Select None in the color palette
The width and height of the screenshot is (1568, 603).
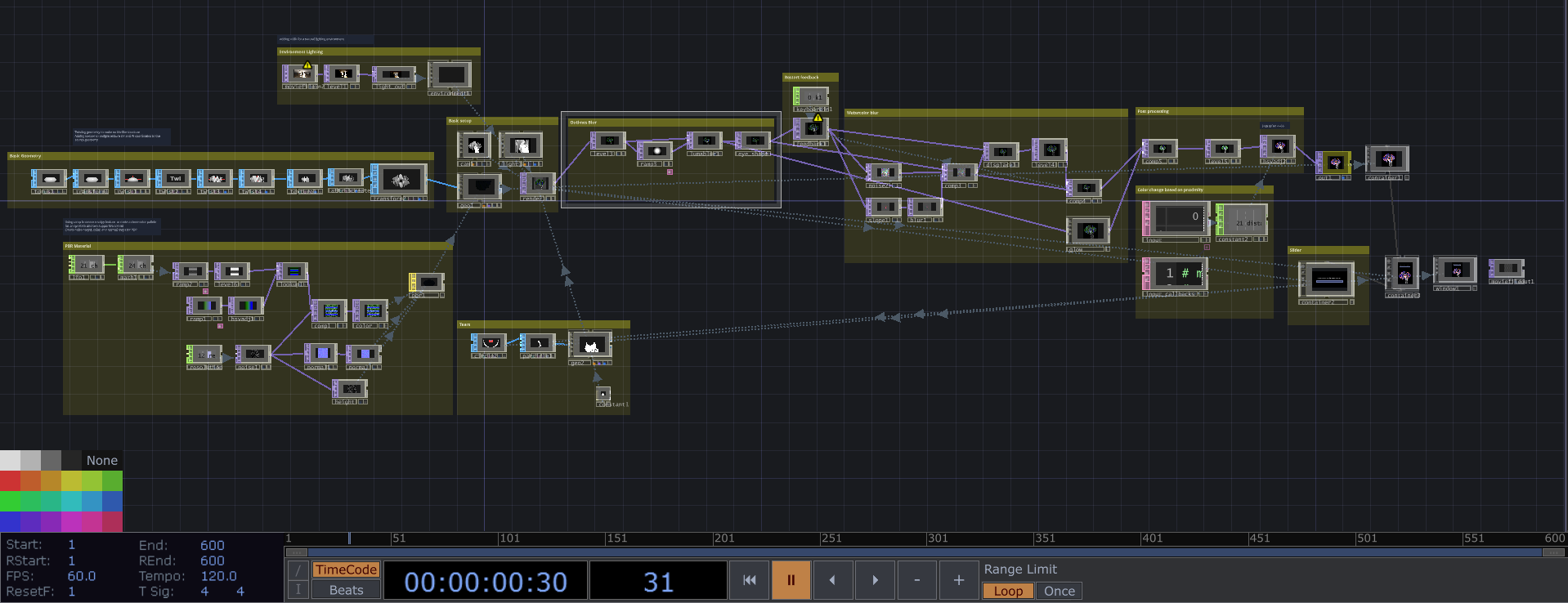click(102, 460)
